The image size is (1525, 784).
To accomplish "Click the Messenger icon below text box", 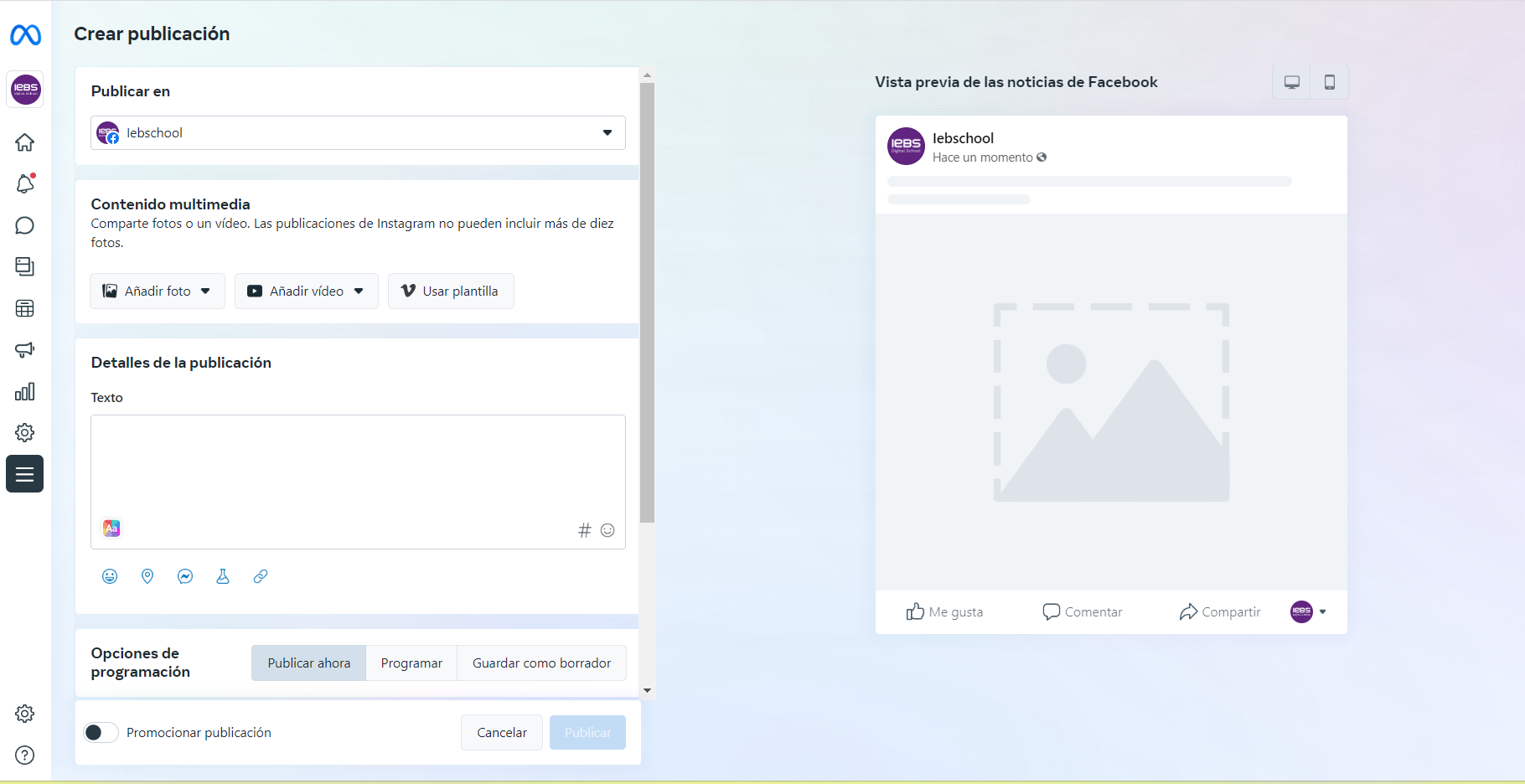I will (185, 576).
